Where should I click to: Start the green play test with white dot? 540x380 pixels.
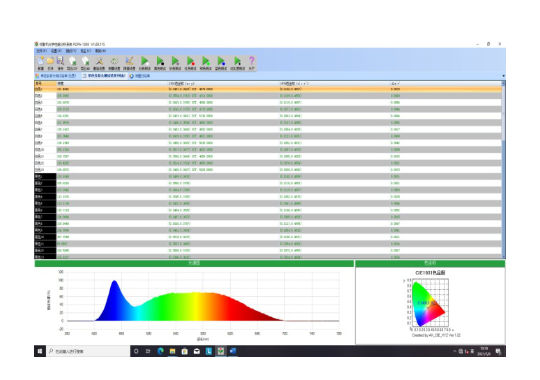pyautogui.click(x=145, y=63)
